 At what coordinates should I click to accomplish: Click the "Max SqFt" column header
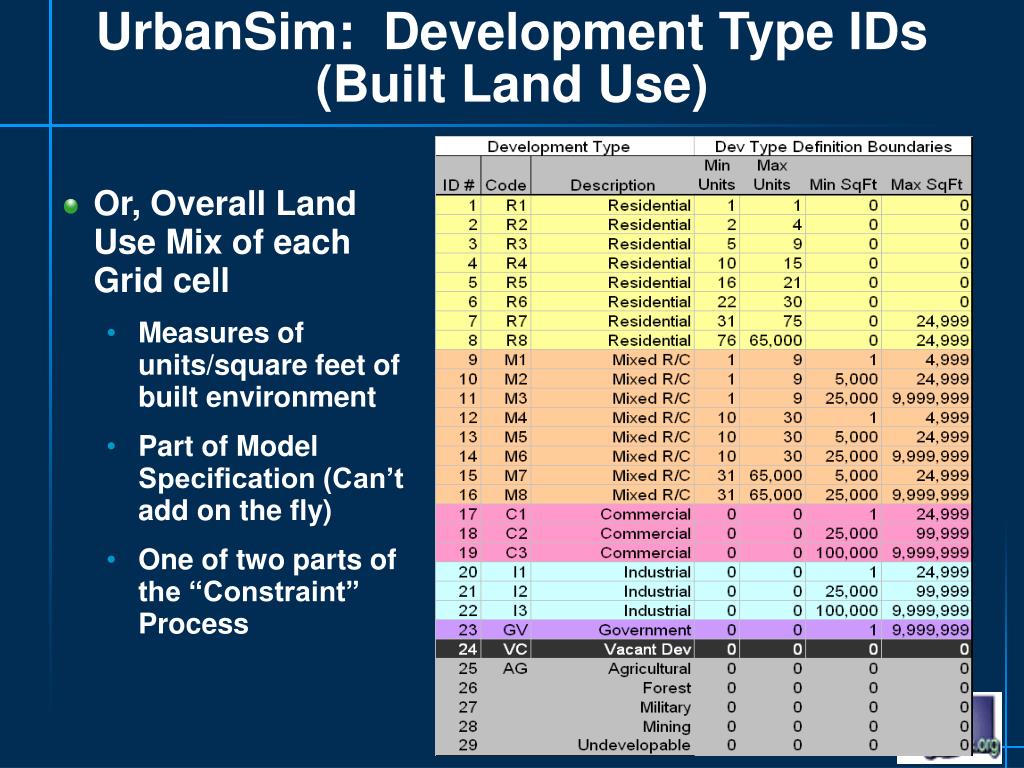point(926,185)
